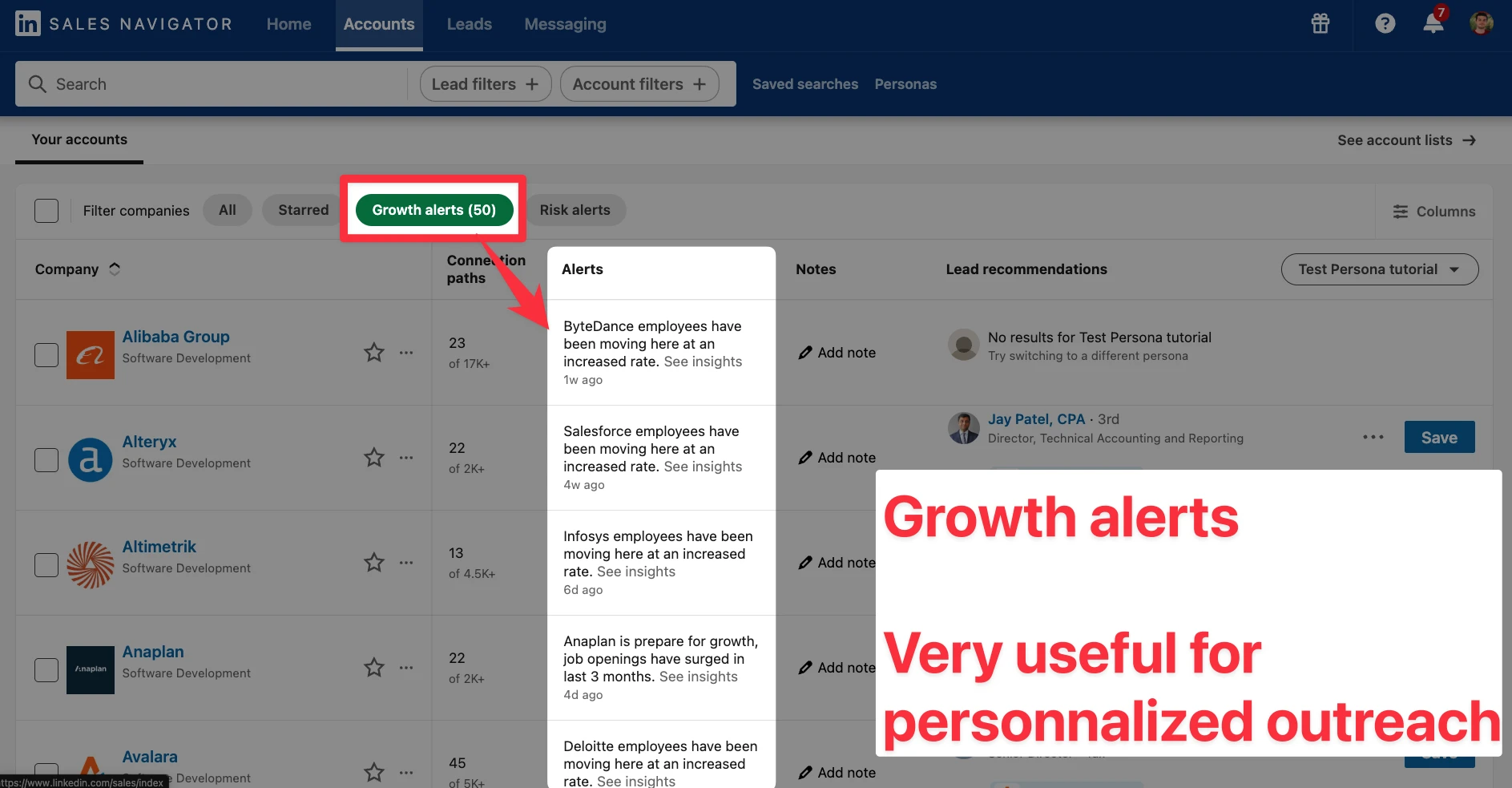Open the help question mark icon
Image resolution: width=1512 pixels, height=788 pixels.
point(1385,24)
